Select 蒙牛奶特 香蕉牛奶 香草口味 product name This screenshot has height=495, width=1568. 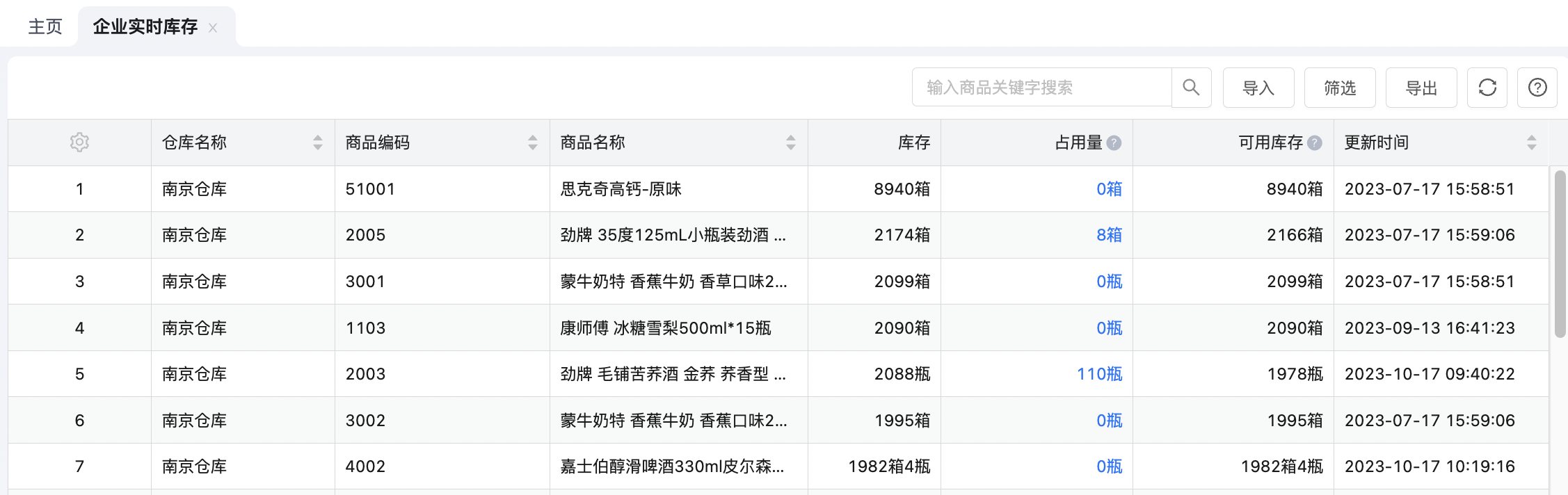point(673,282)
